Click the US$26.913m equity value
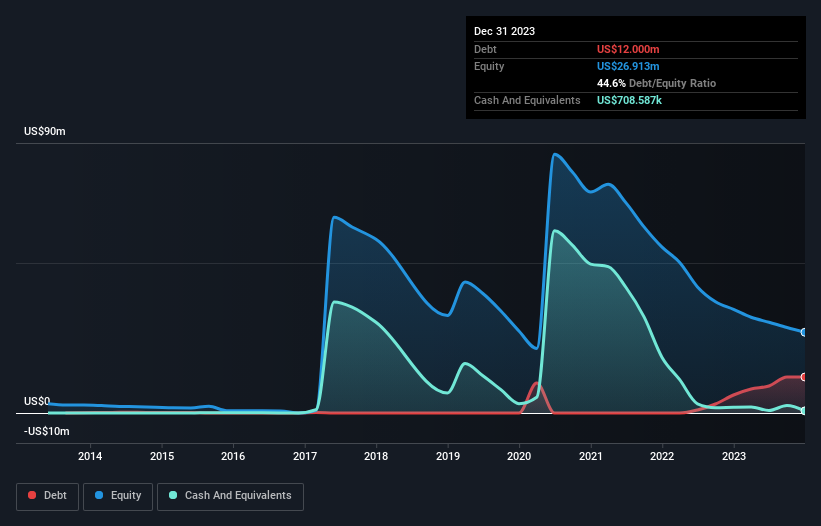 point(628,66)
